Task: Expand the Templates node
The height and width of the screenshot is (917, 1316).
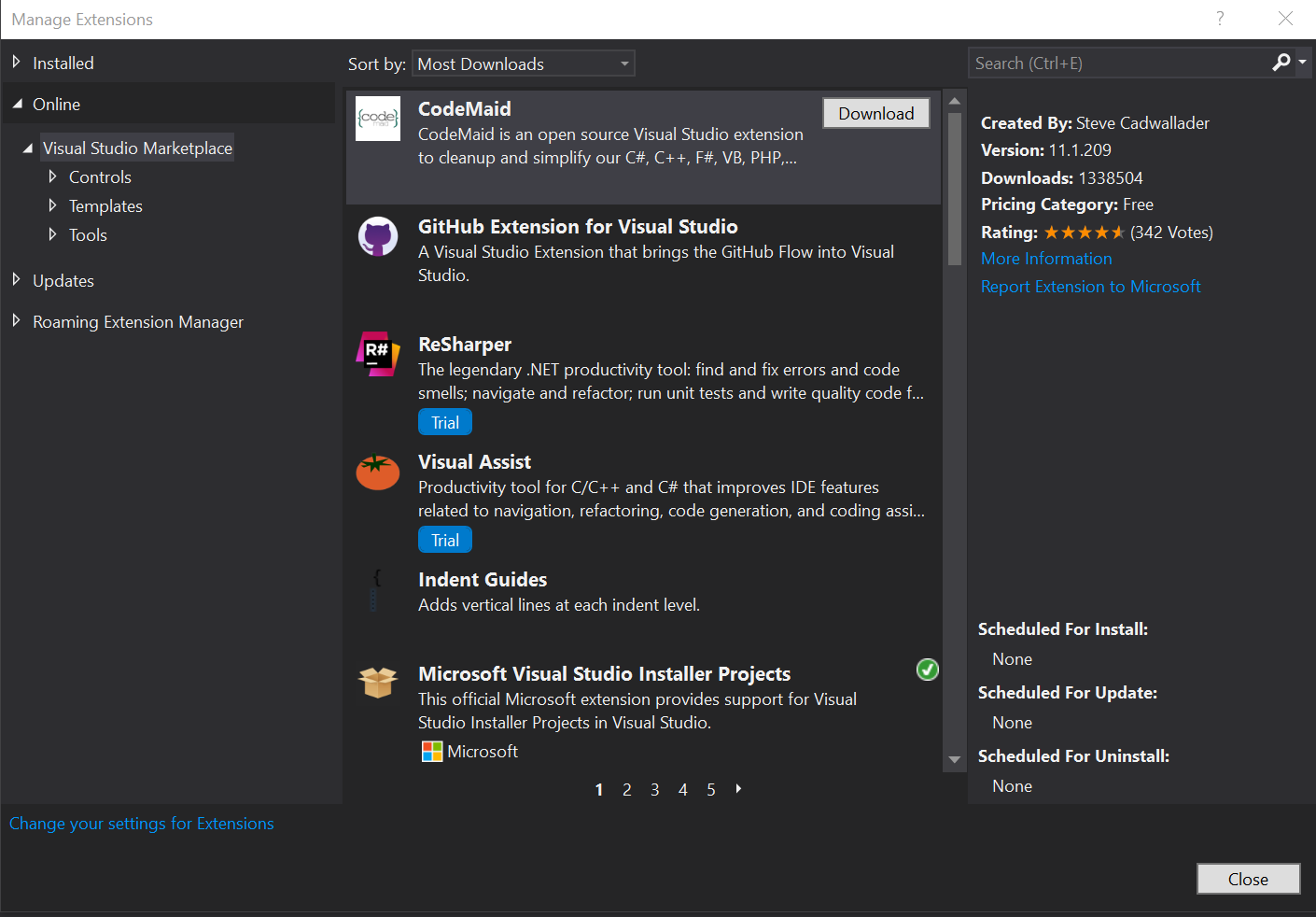Action: point(52,205)
